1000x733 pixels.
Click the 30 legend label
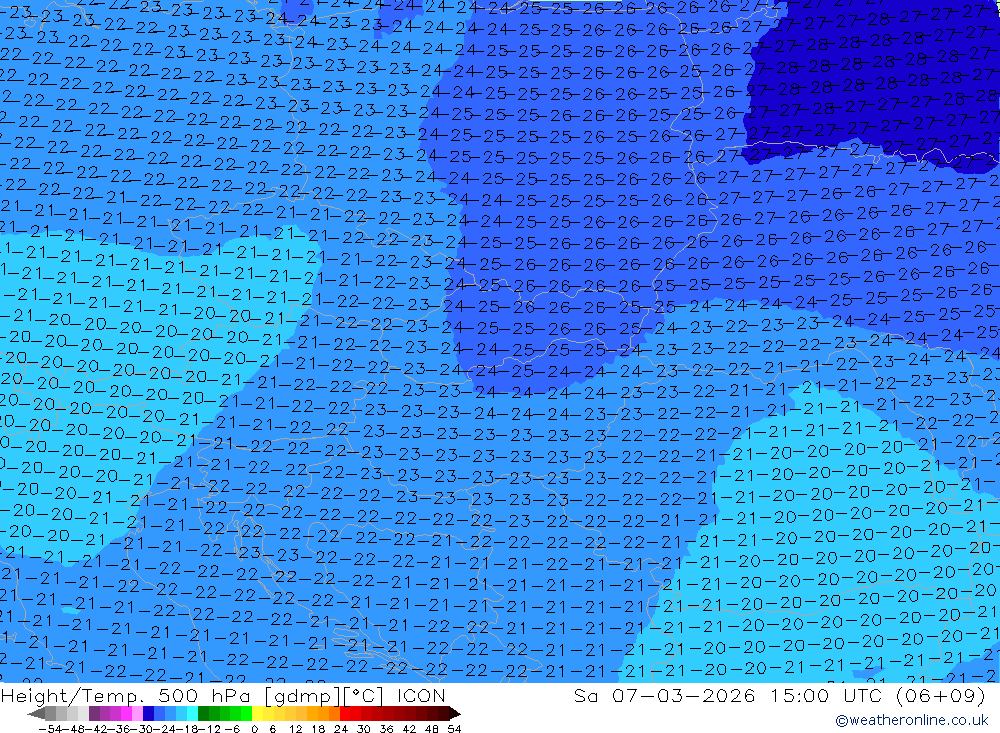364,729
